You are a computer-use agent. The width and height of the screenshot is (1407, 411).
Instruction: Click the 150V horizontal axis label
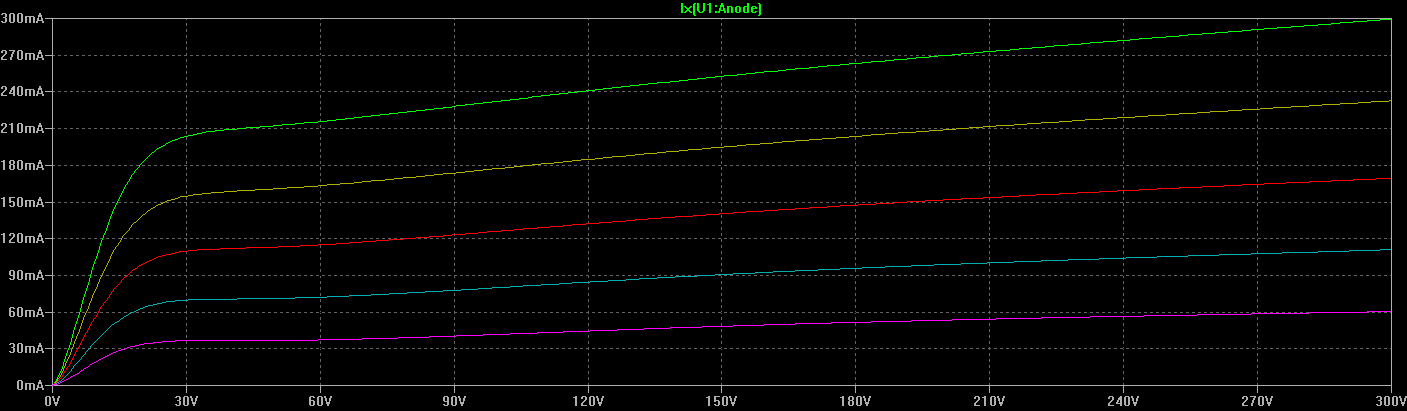(x=722, y=401)
